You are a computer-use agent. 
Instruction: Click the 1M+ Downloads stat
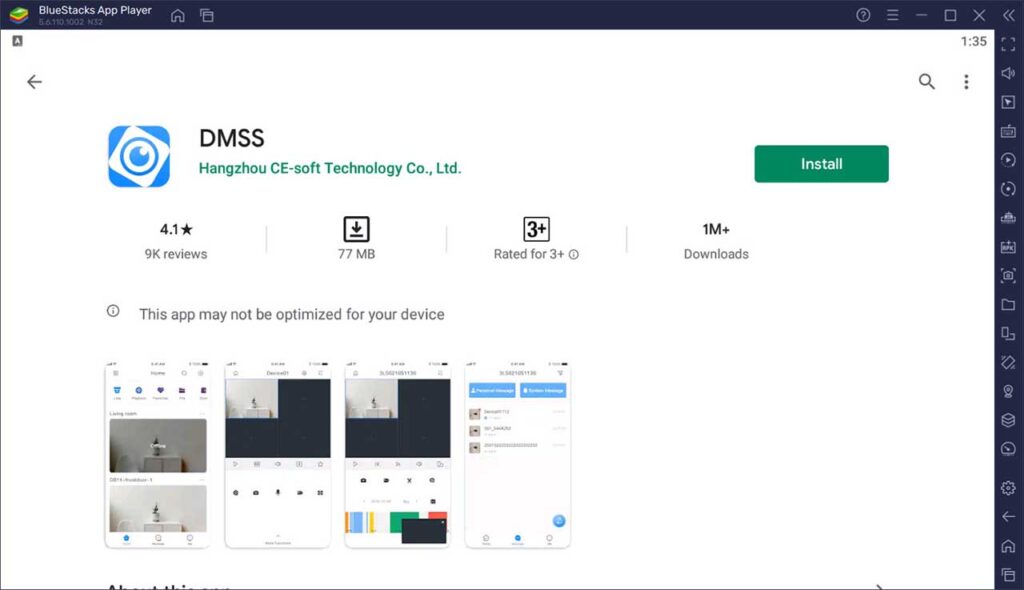pyautogui.click(x=716, y=240)
